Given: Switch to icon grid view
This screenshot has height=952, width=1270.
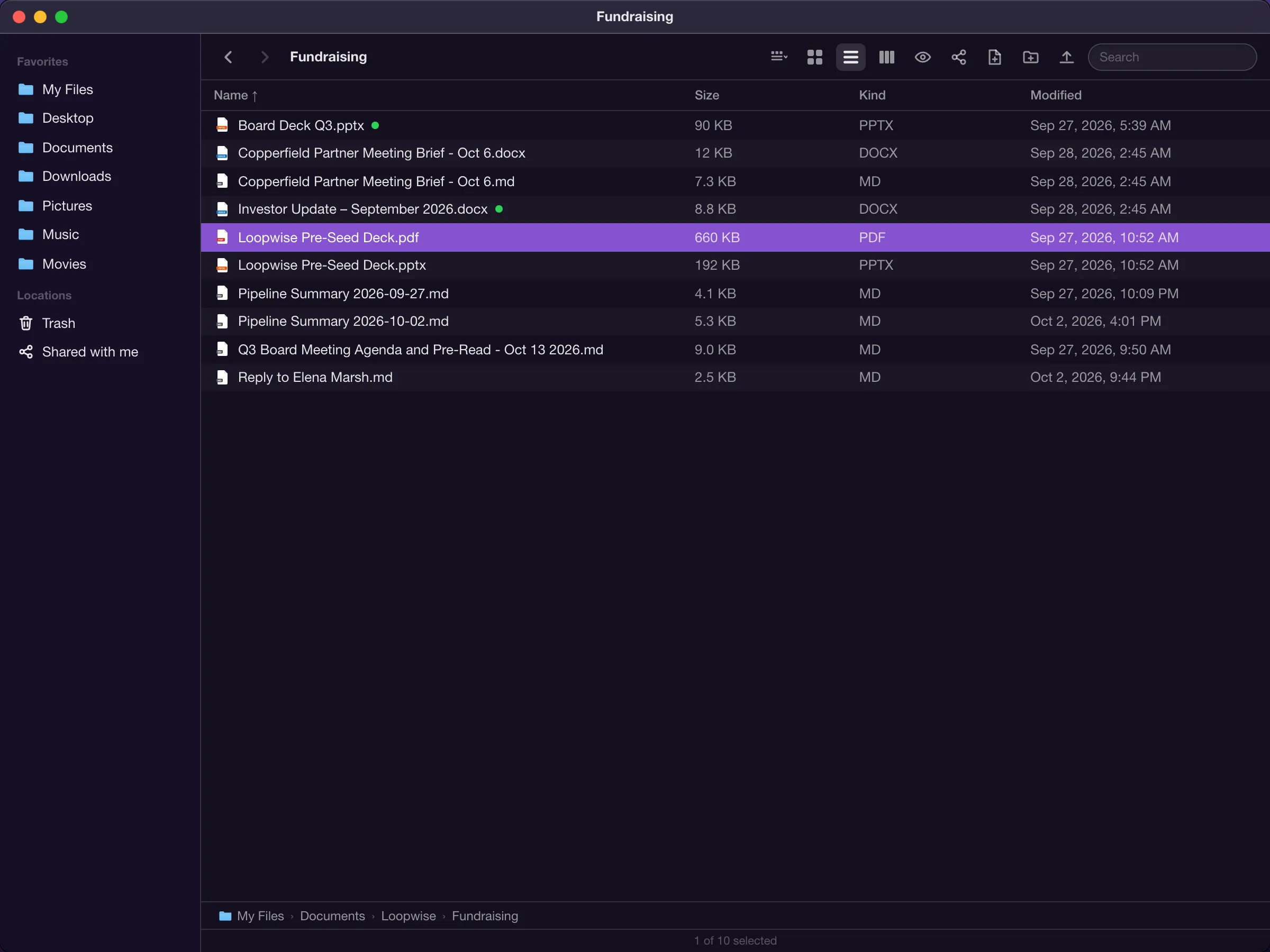Looking at the screenshot, I should coord(815,57).
